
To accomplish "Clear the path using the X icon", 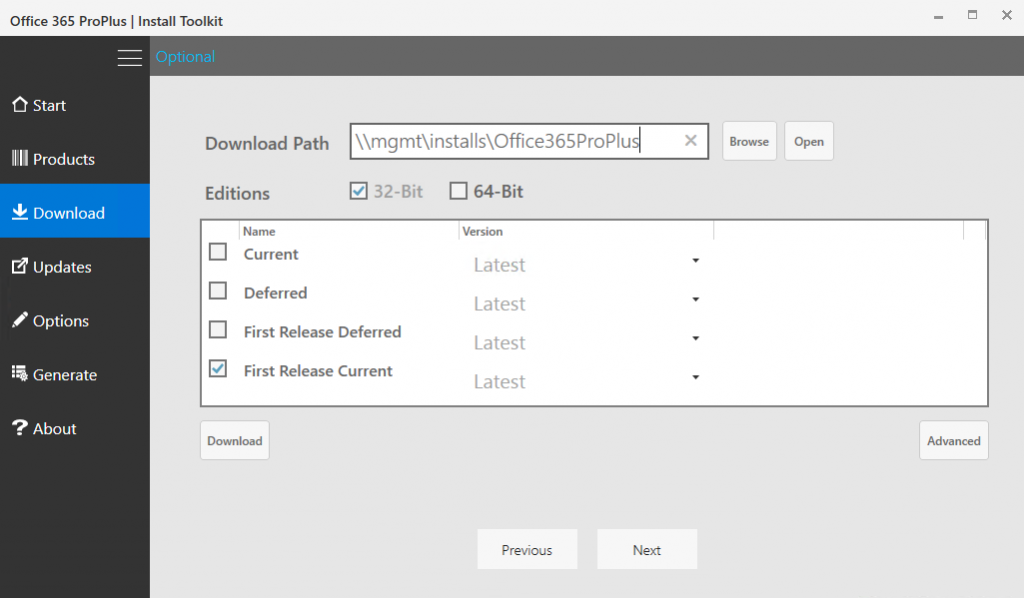I will pos(690,141).
